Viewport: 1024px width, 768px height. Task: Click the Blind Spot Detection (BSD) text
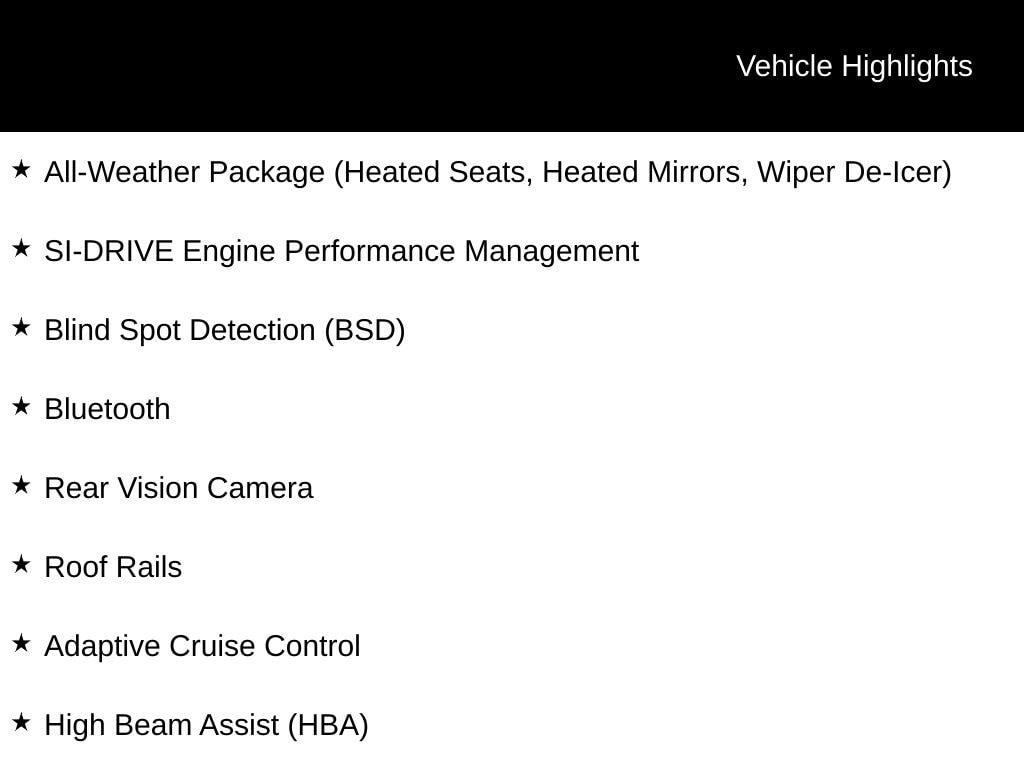(x=224, y=330)
